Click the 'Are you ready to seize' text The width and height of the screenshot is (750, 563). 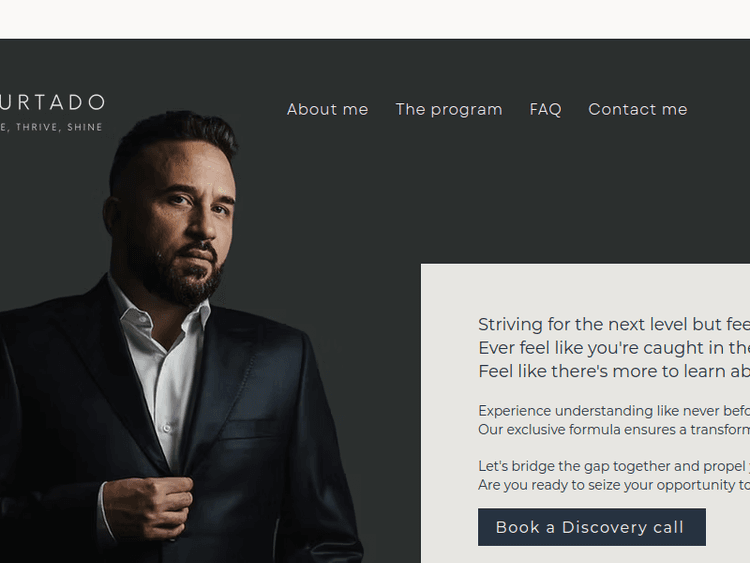tap(613, 485)
